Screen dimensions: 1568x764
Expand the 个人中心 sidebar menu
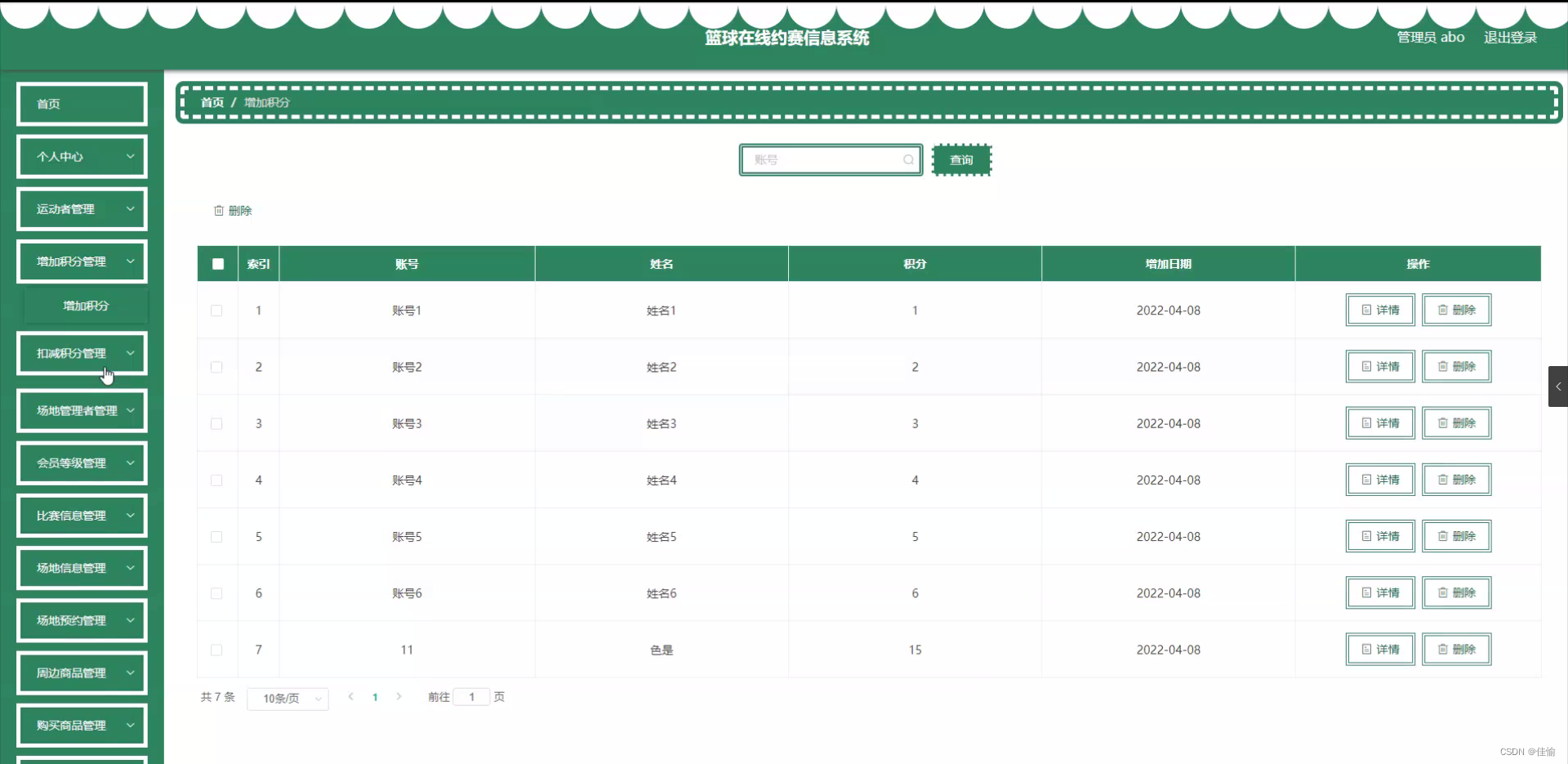pos(82,156)
